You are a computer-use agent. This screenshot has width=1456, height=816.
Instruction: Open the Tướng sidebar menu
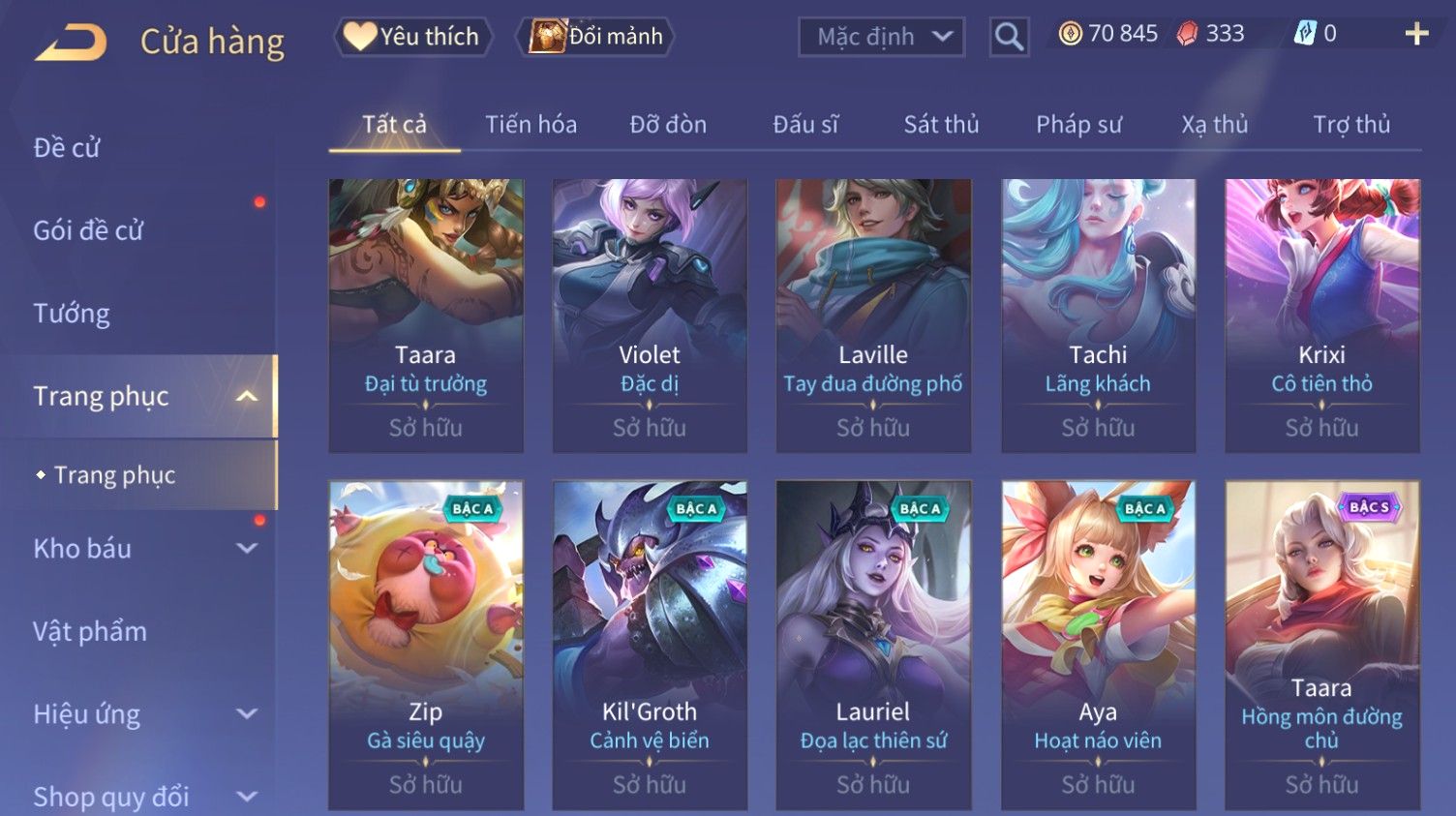72,314
